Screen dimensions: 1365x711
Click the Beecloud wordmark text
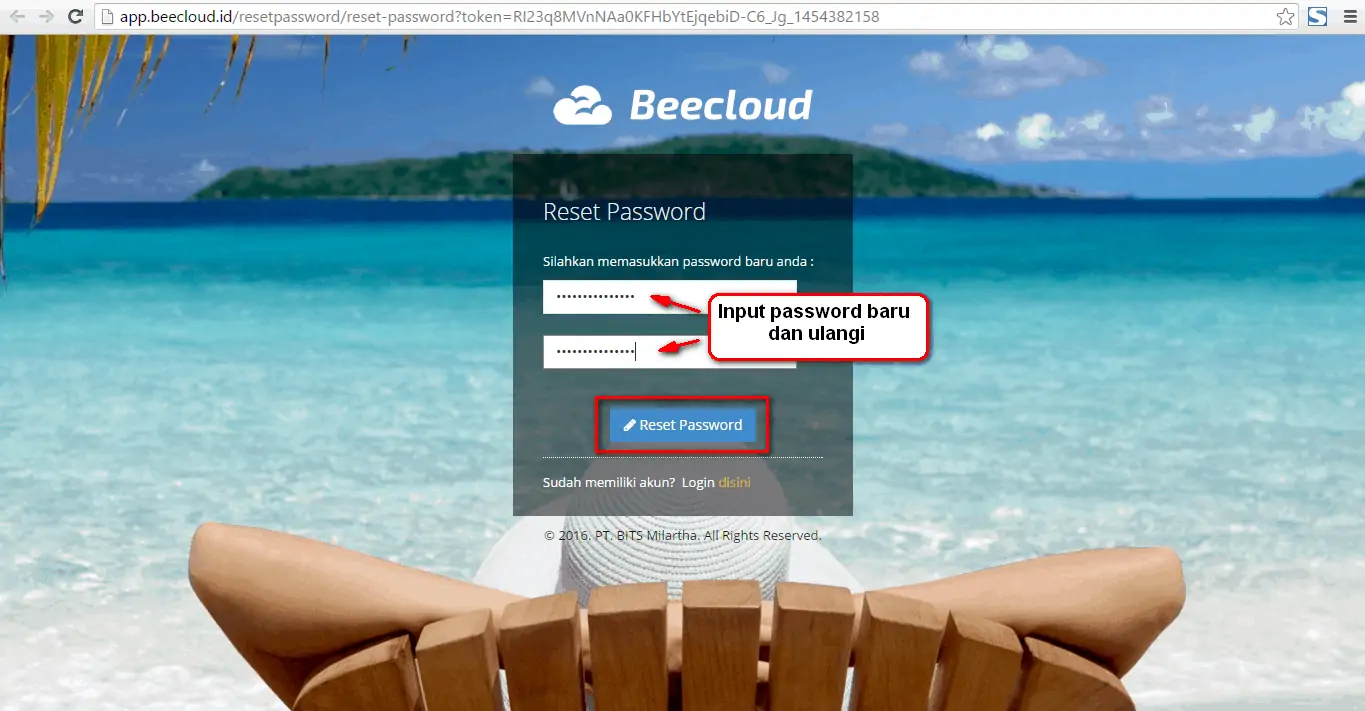tap(721, 104)
